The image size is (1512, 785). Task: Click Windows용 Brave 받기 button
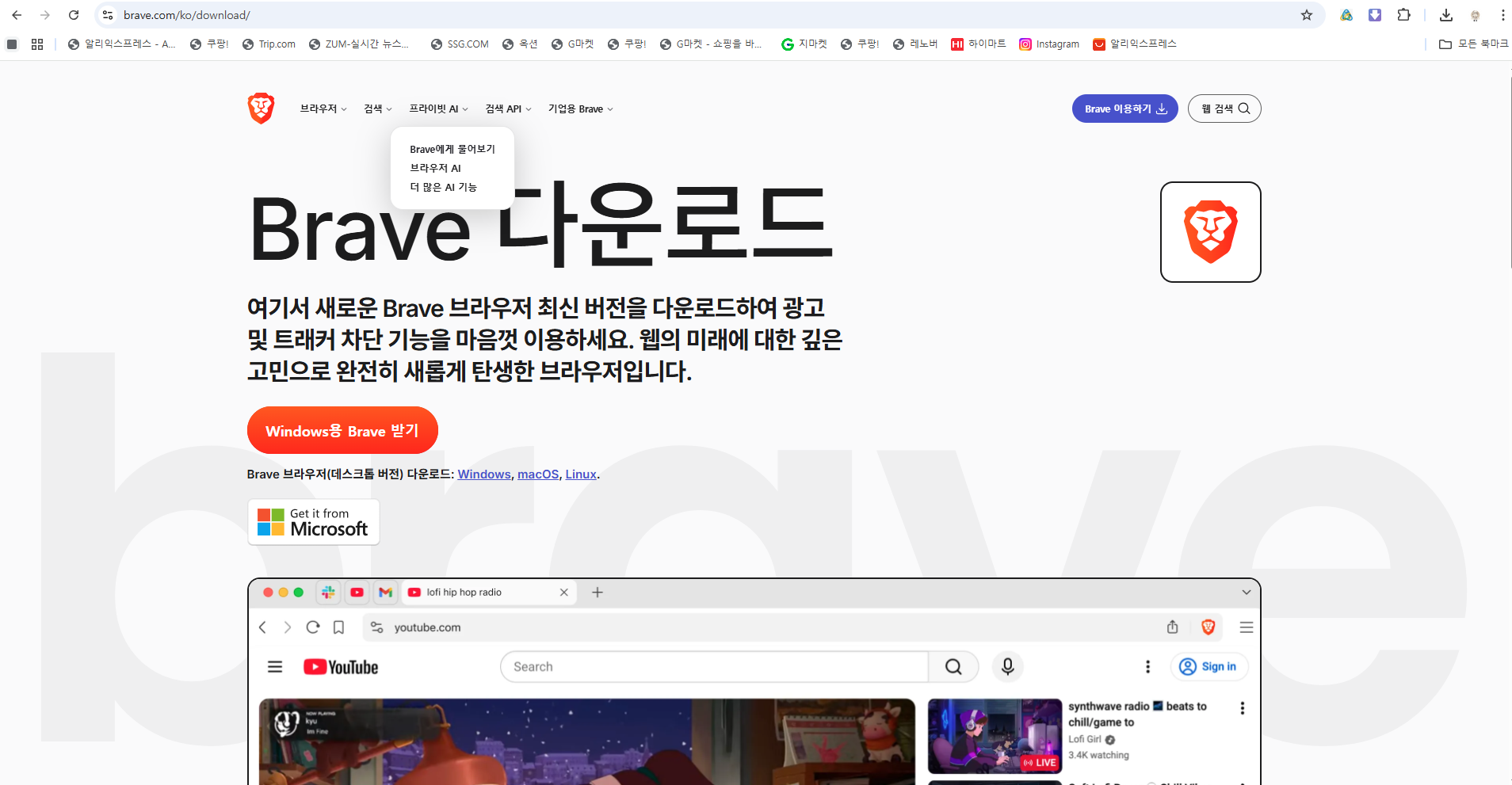coord(342,430)
